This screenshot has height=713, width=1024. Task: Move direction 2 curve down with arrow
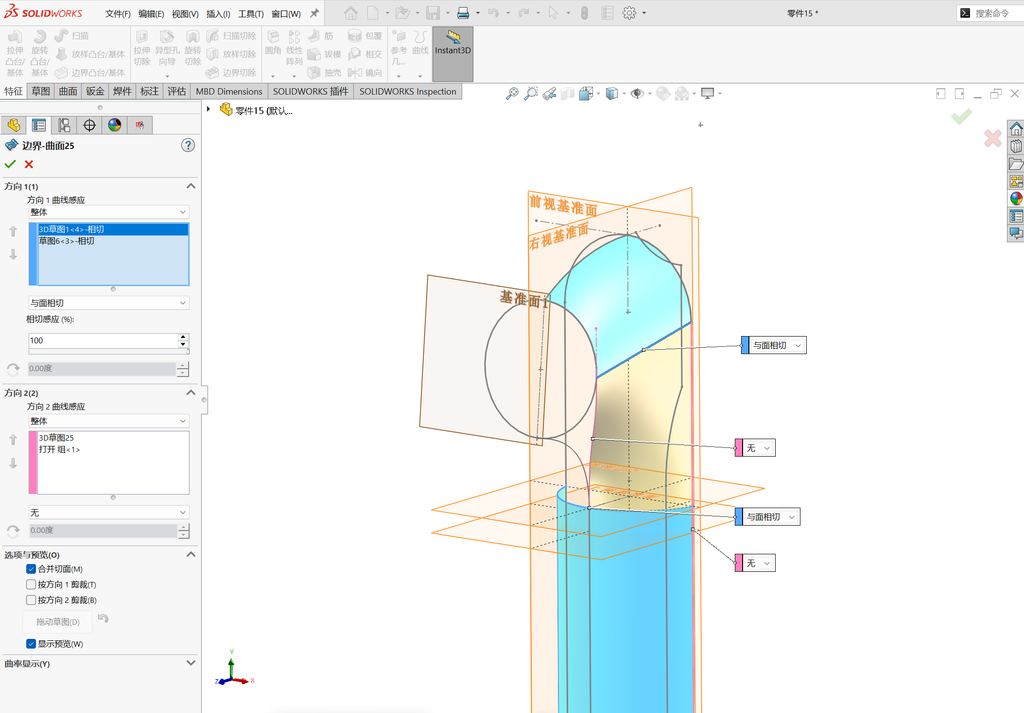pyautogui.click(x=13, y=463)
